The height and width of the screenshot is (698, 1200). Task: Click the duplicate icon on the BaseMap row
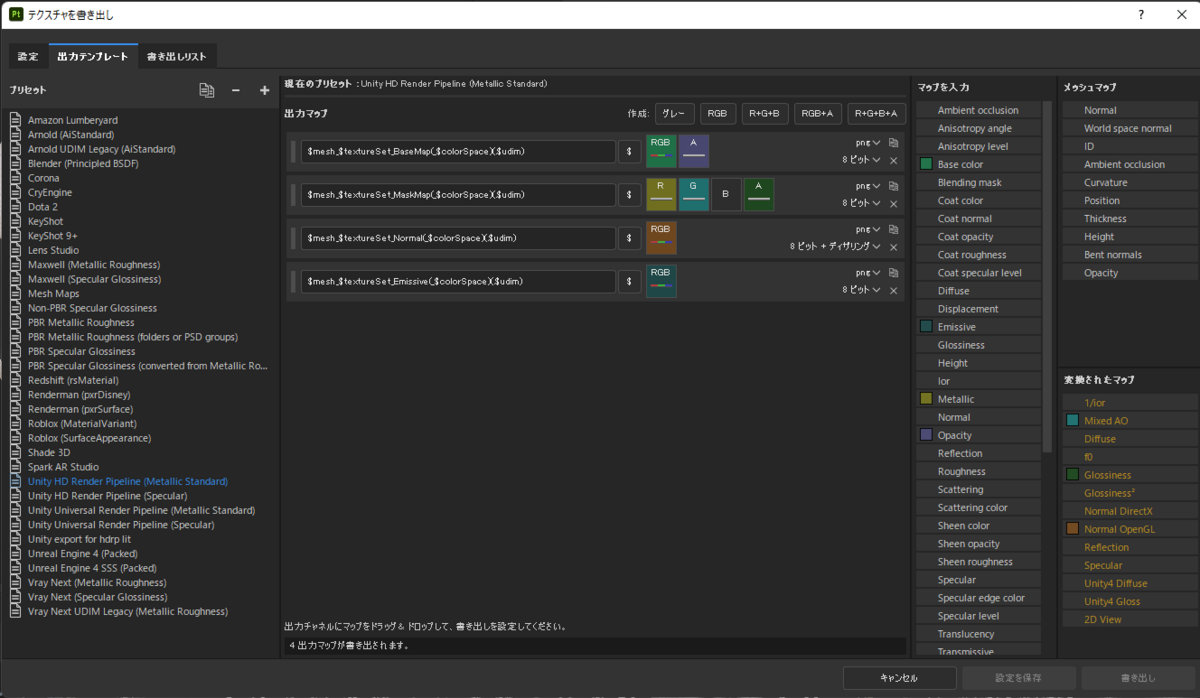point(893,143)
